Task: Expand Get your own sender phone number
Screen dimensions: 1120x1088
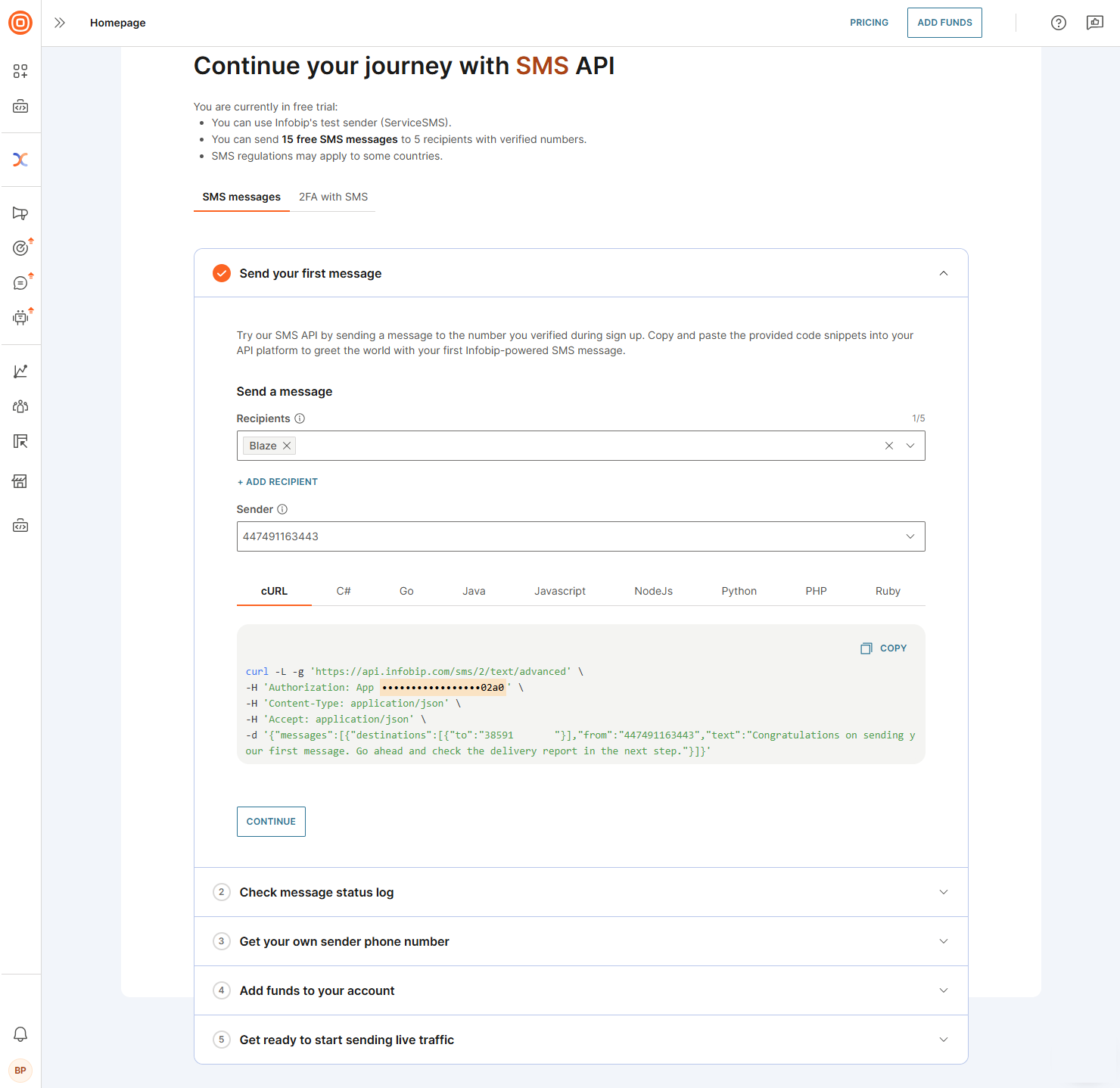Action: point(581,941)
